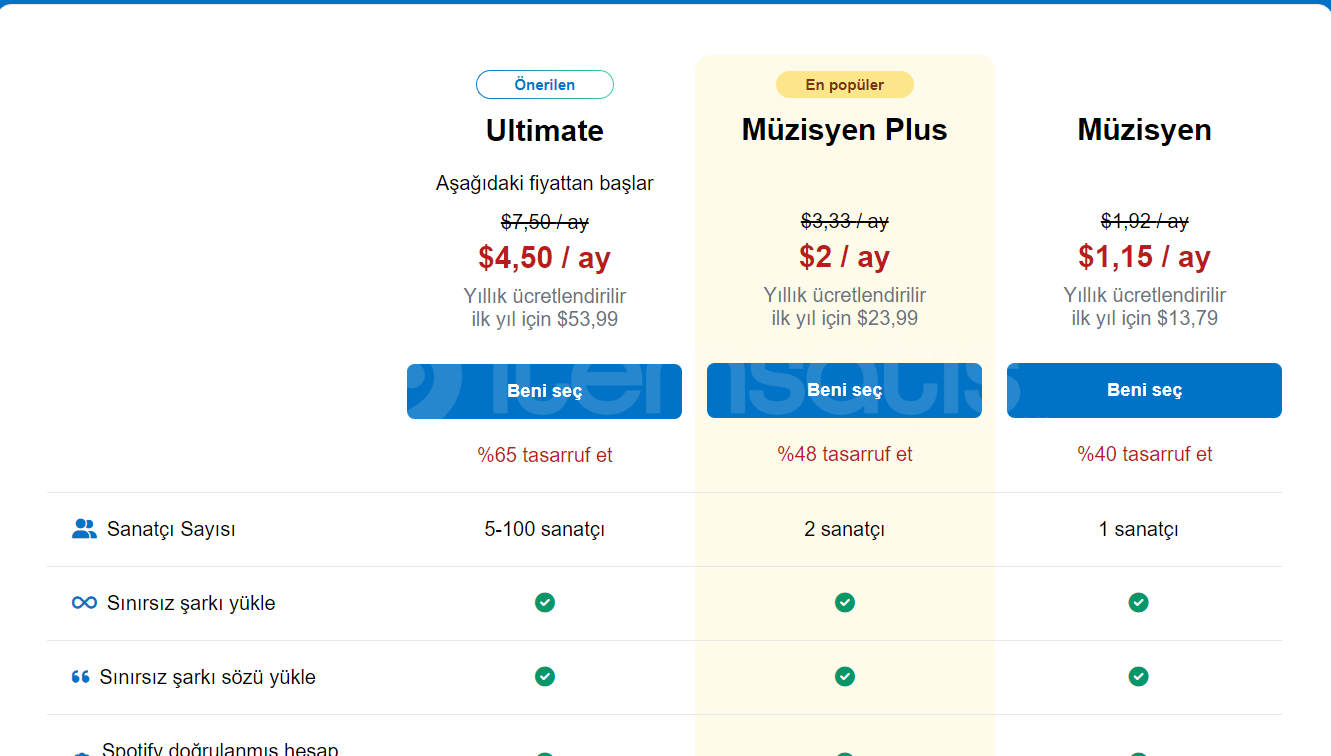Click Müzisyen checkmark for Sınırsız şarkı yükle
The image size is (1331, 756).
coord(1138,602)
